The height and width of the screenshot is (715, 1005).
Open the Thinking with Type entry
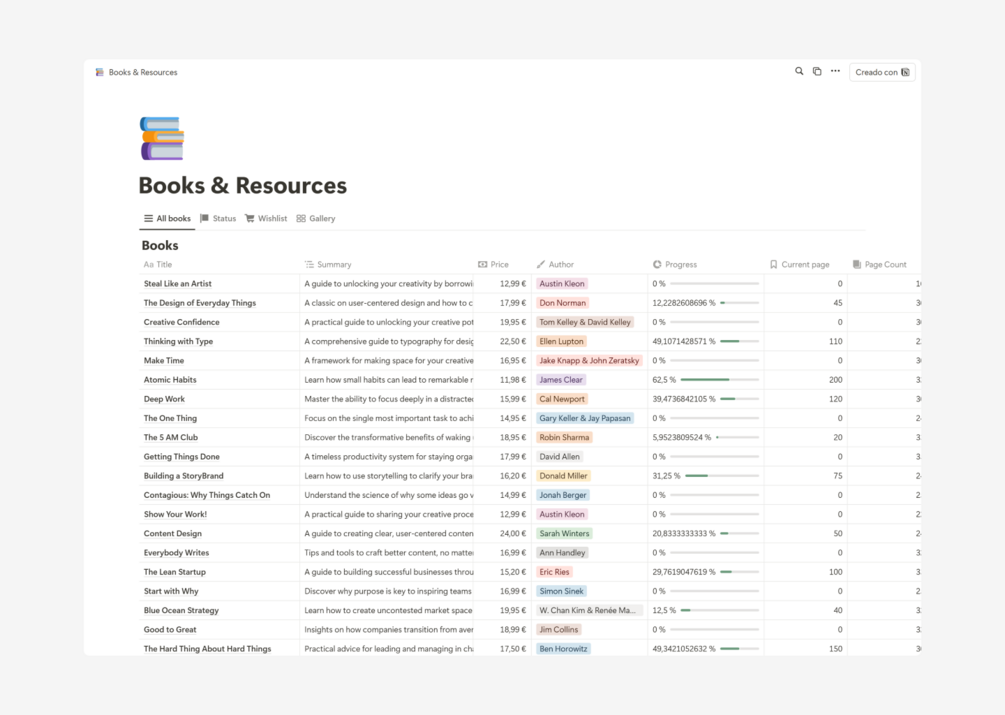point(178,341)
